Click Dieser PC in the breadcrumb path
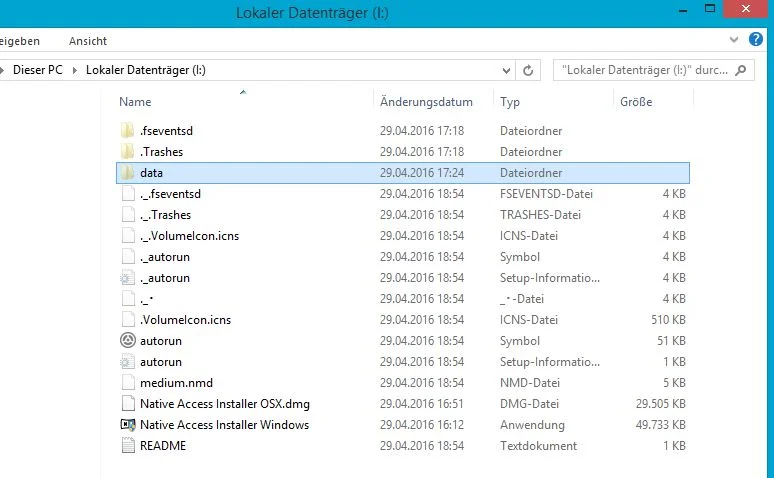Image resolution: width=774 pixels, height=478 pixels. click(38, 70)
